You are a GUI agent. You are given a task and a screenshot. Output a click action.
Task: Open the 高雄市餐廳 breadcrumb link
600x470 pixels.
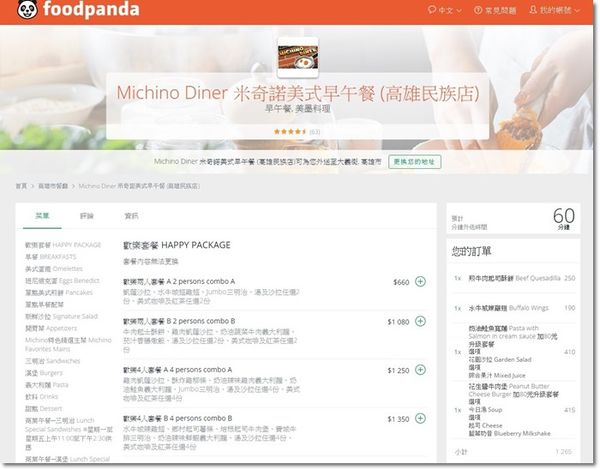[53, 186]
